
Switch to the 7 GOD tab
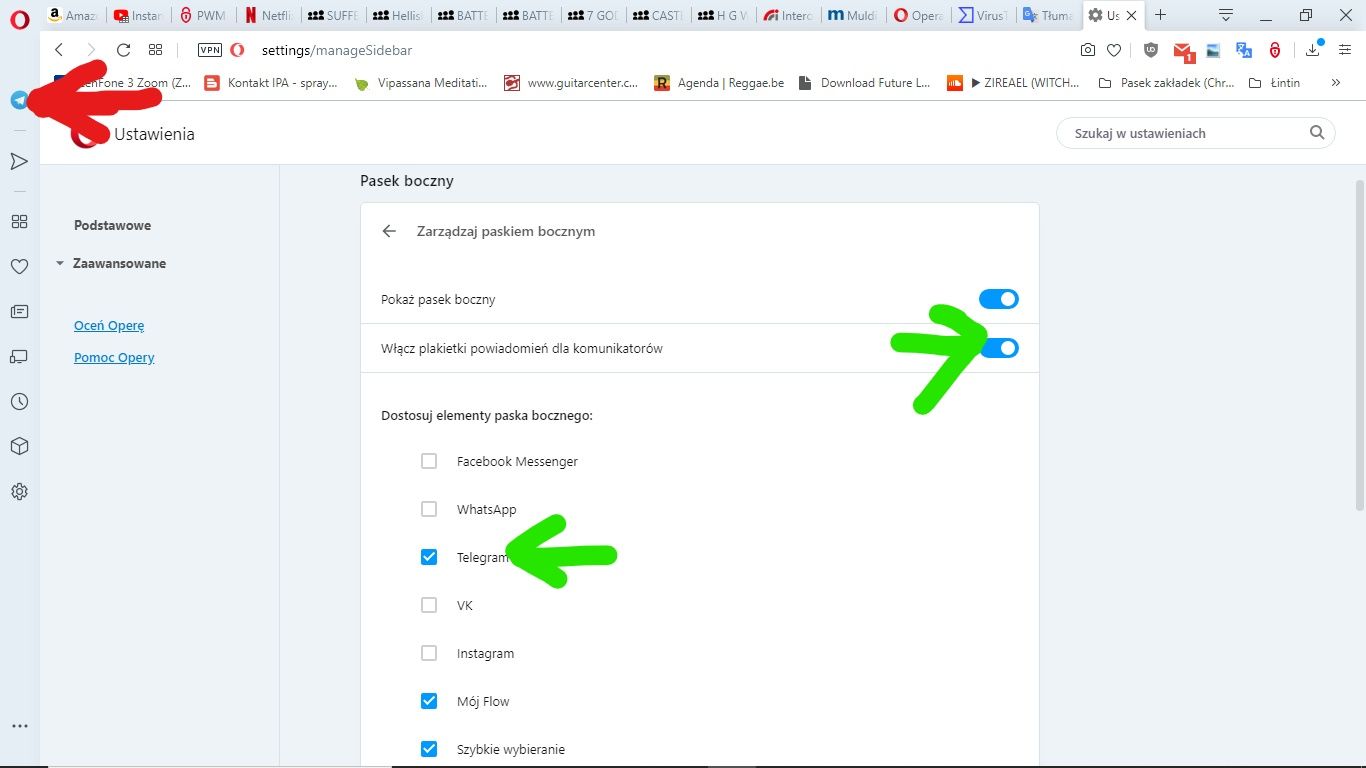coord(592,15)
